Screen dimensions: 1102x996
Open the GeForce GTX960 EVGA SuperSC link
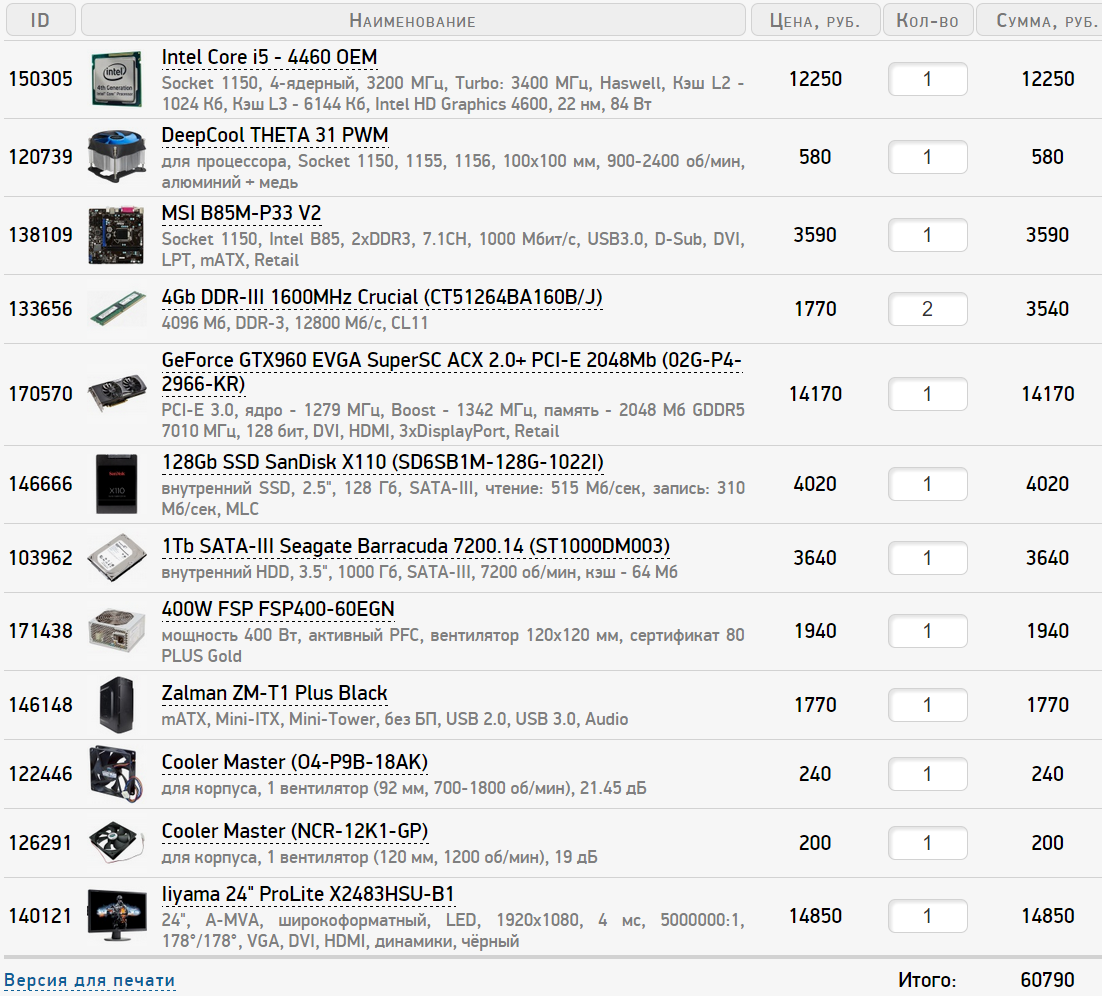click(x=451, y=372)
